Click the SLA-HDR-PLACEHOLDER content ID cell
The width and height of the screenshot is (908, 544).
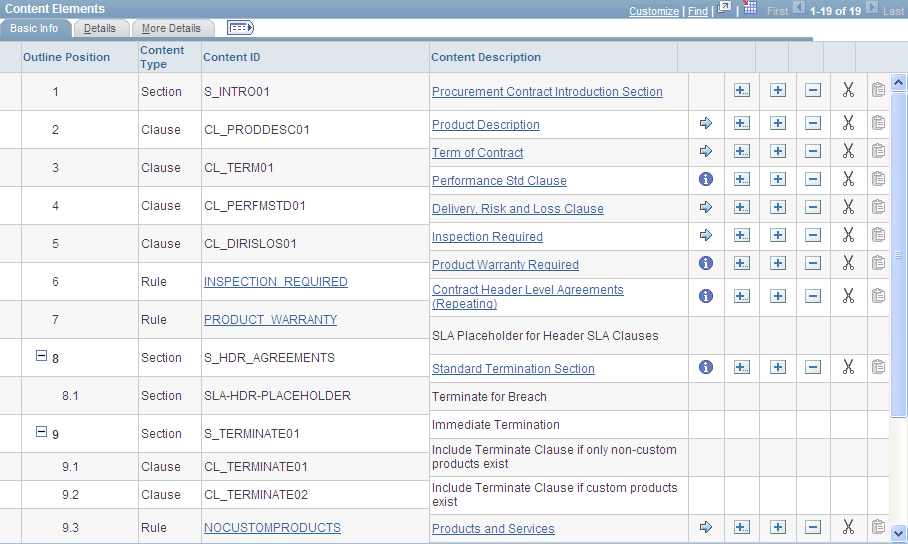(x=277, y=396)
